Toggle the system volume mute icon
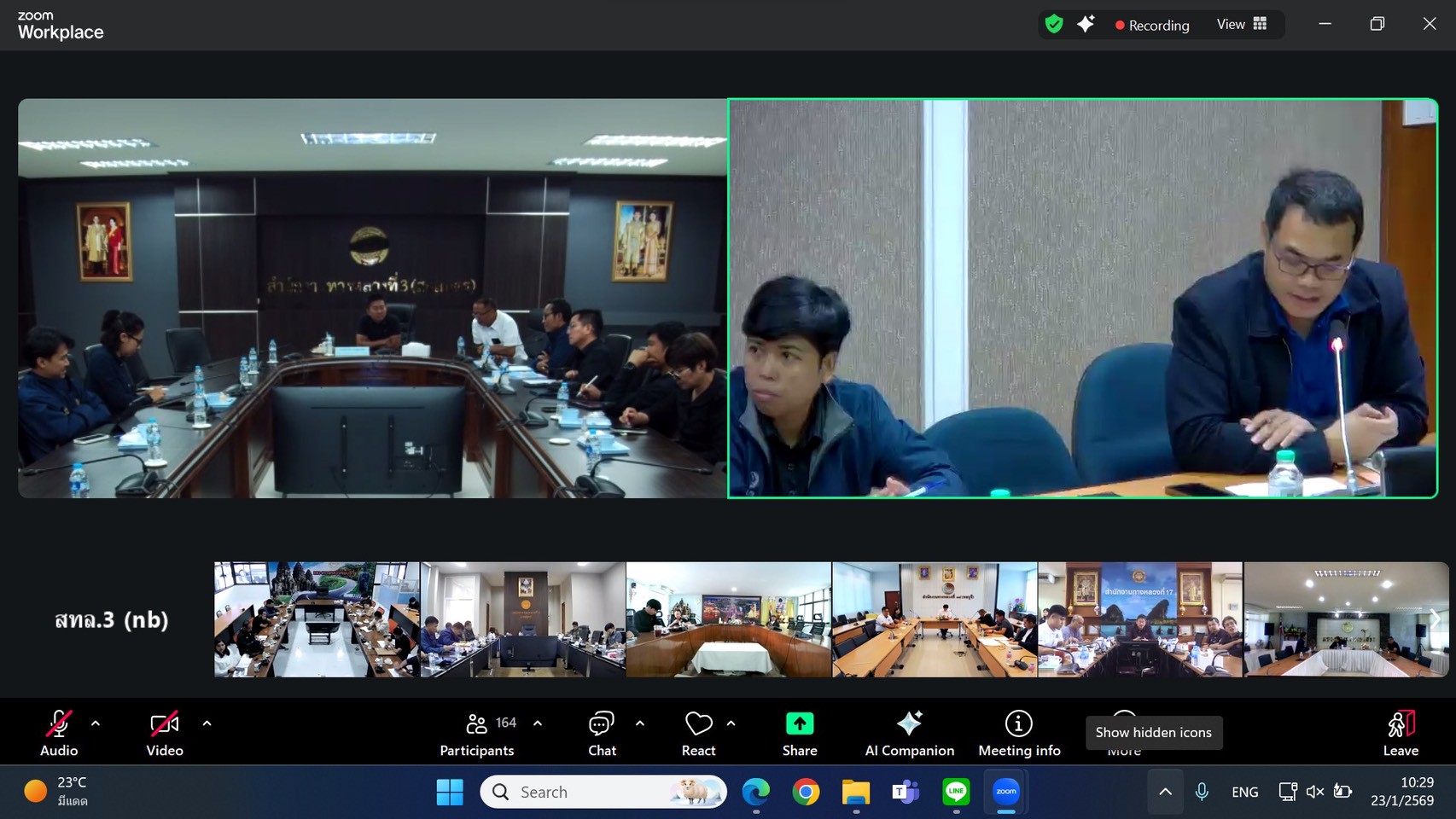 [x=1314, y=792]
